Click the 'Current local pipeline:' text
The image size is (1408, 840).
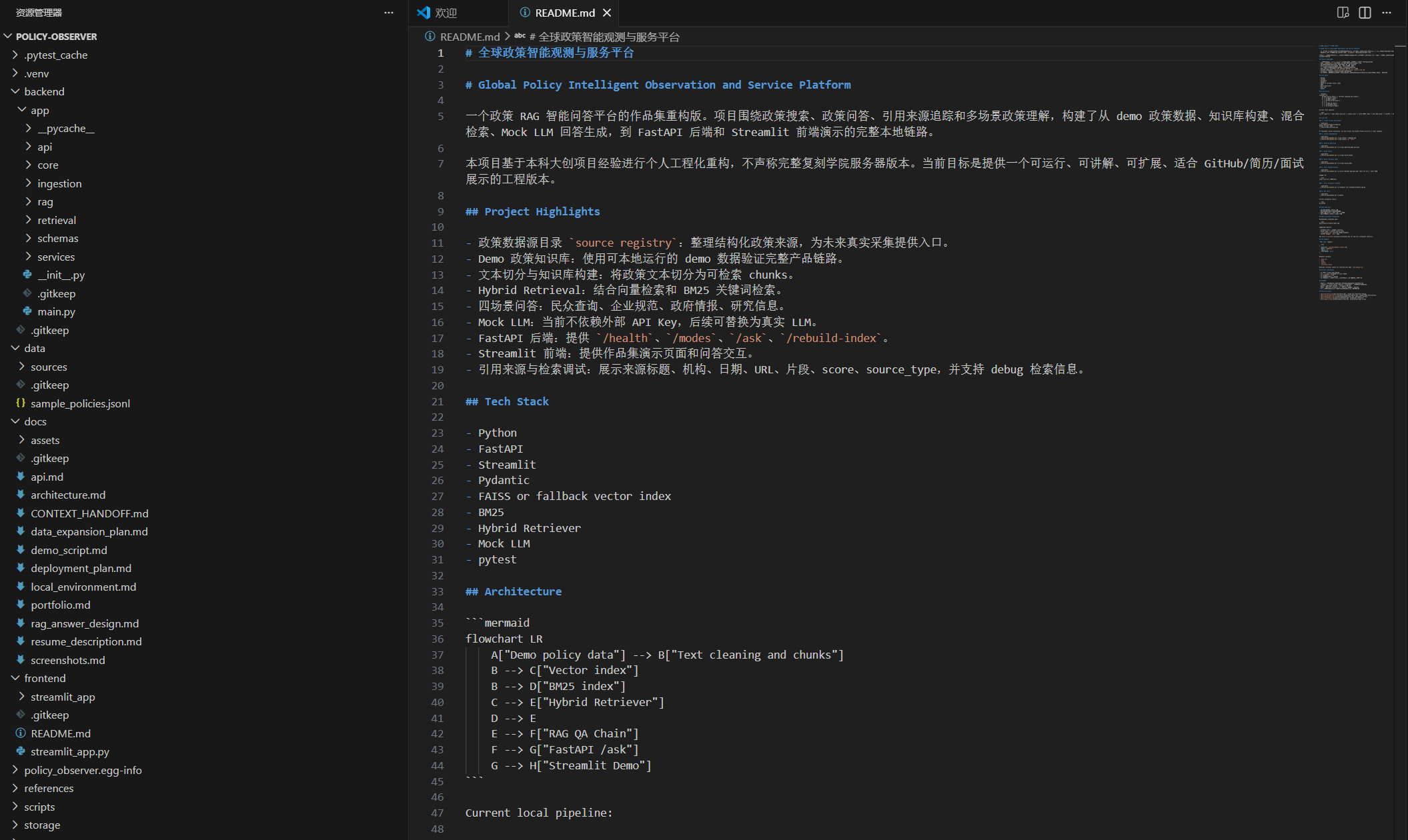[539, 813]
